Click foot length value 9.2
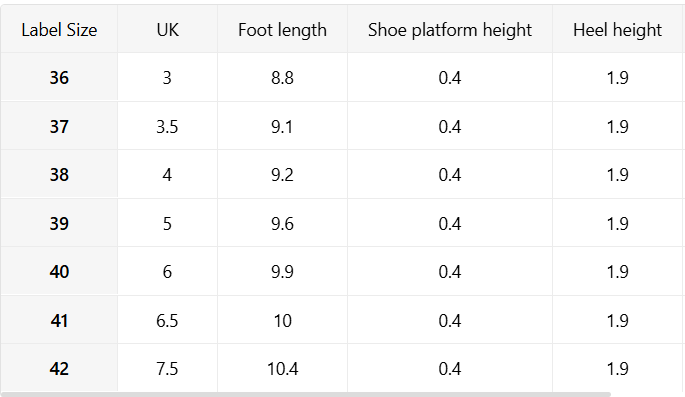Viewport: 685px width, 397px height. pyautogui.click(x=282, y=175)
